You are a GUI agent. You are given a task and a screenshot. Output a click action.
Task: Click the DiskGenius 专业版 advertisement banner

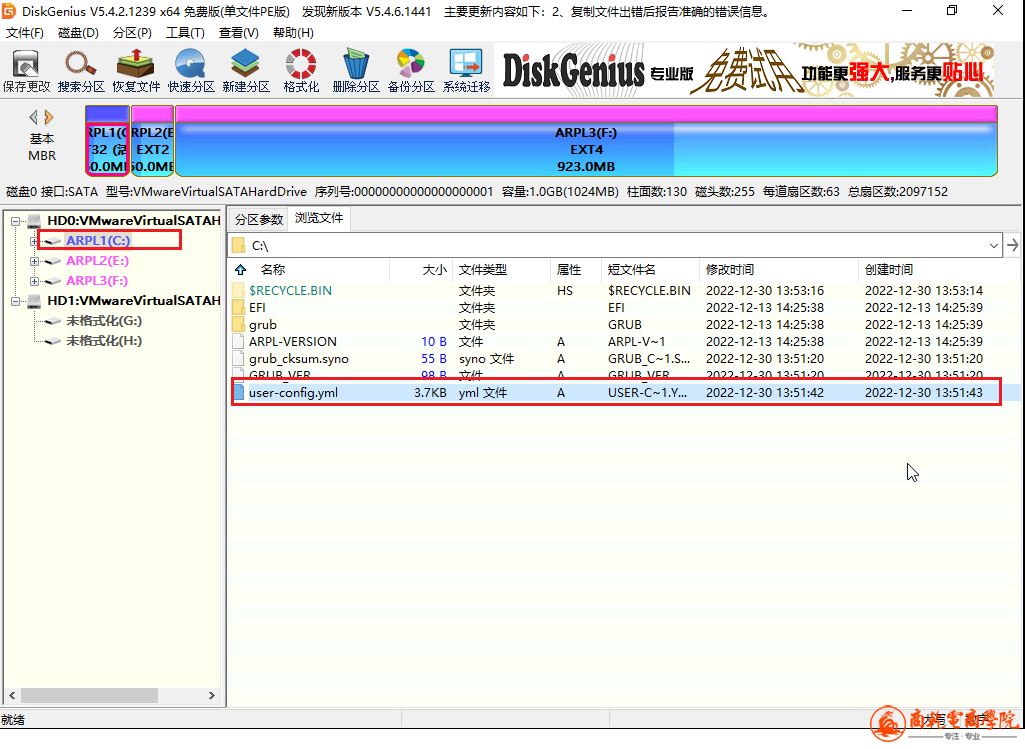pyautogui.click(x=745, y=71)
